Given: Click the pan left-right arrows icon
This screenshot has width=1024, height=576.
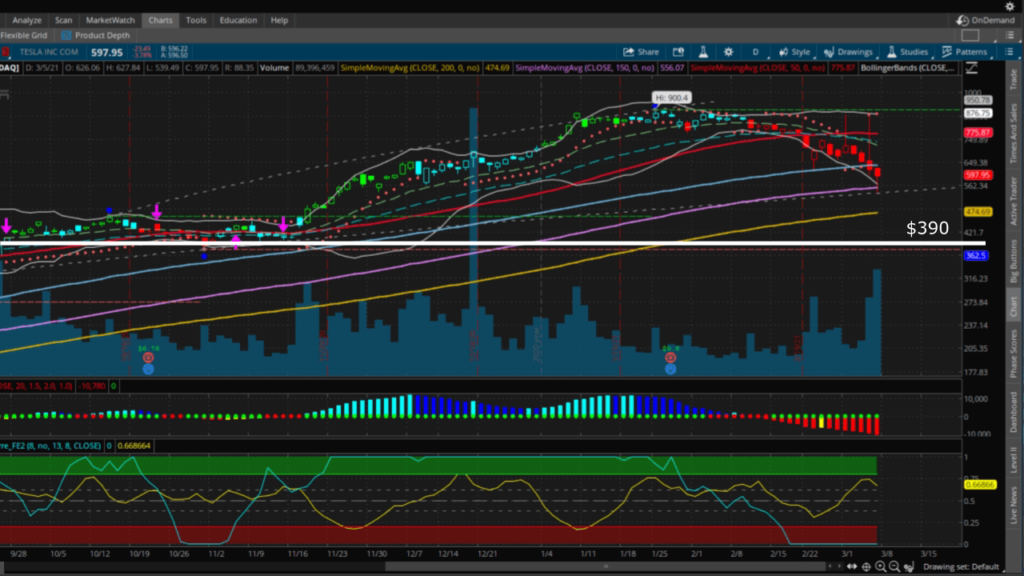Looking at the screenshot, I should (x=852, y=567).
